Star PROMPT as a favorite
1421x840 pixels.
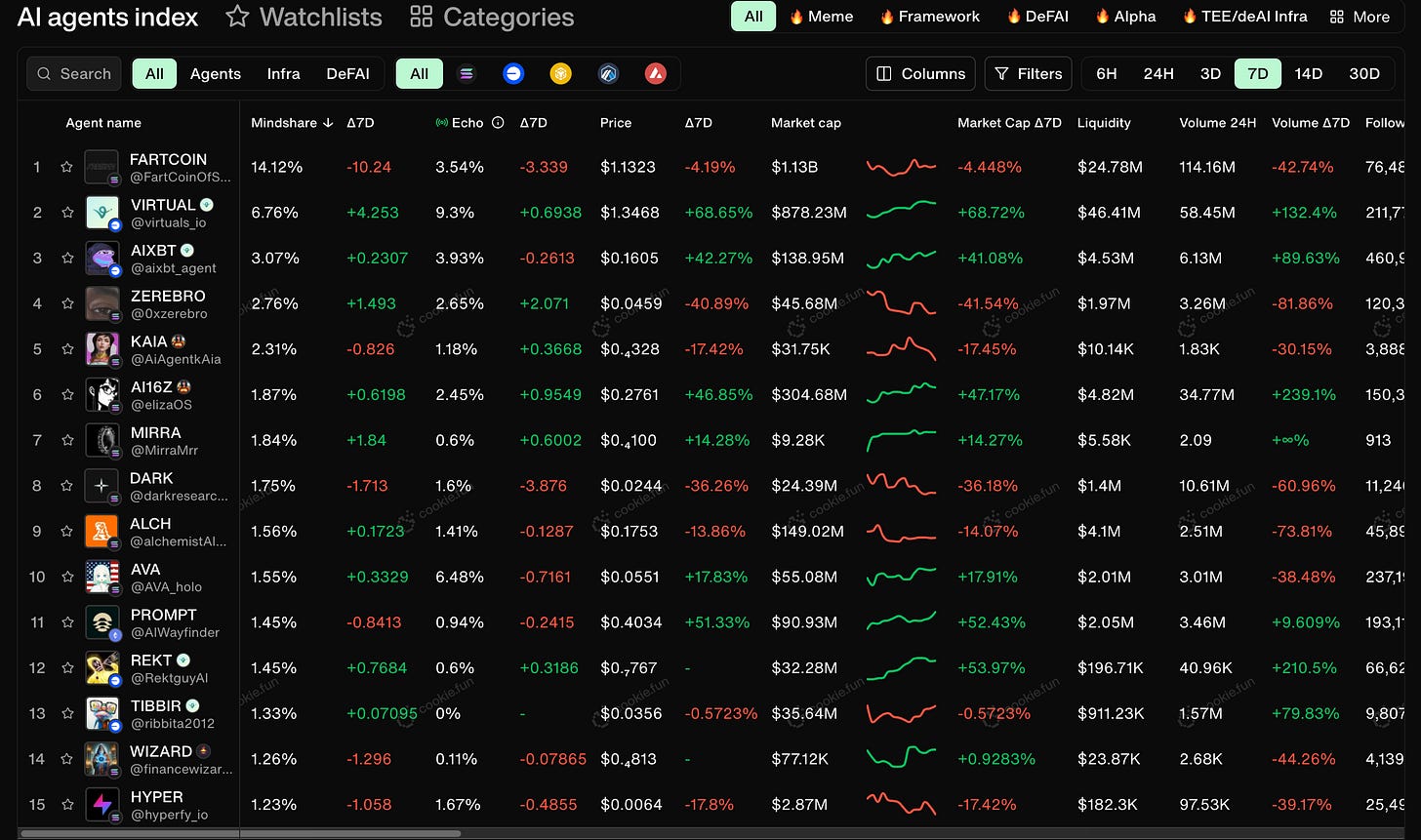(x=67, y=622)
